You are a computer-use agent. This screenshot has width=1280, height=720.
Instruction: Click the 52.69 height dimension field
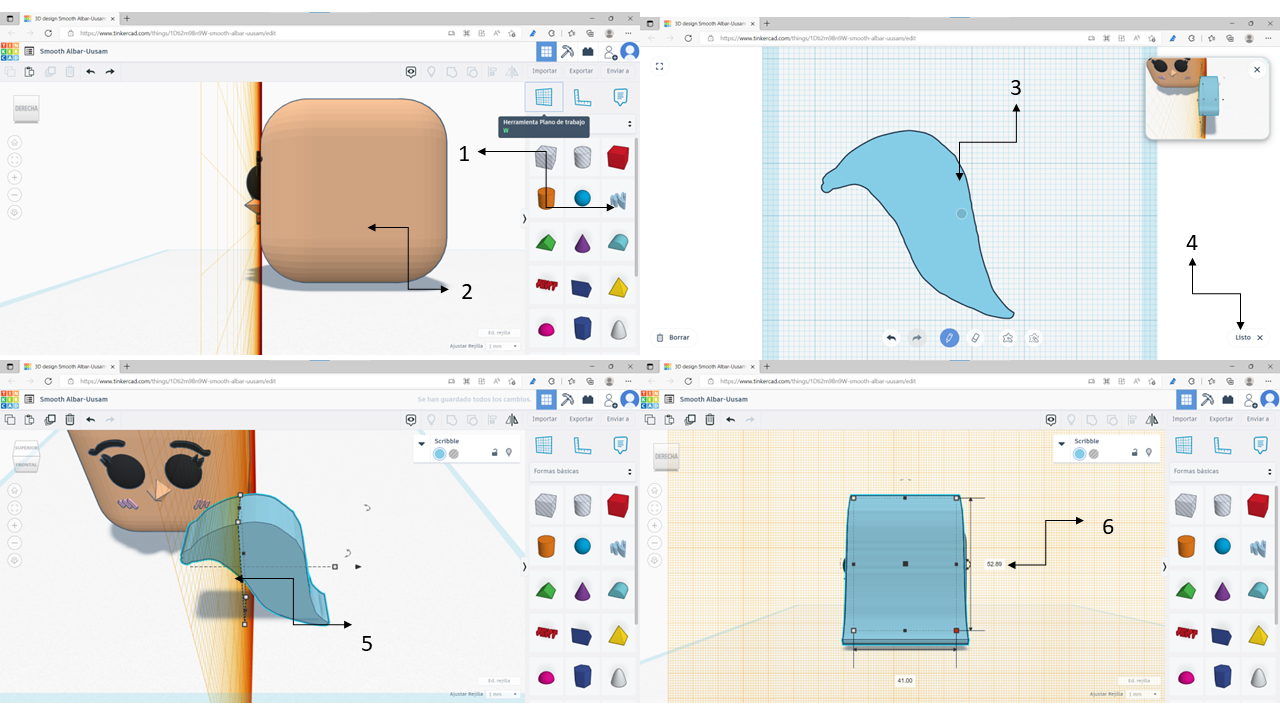coord(994,564)
